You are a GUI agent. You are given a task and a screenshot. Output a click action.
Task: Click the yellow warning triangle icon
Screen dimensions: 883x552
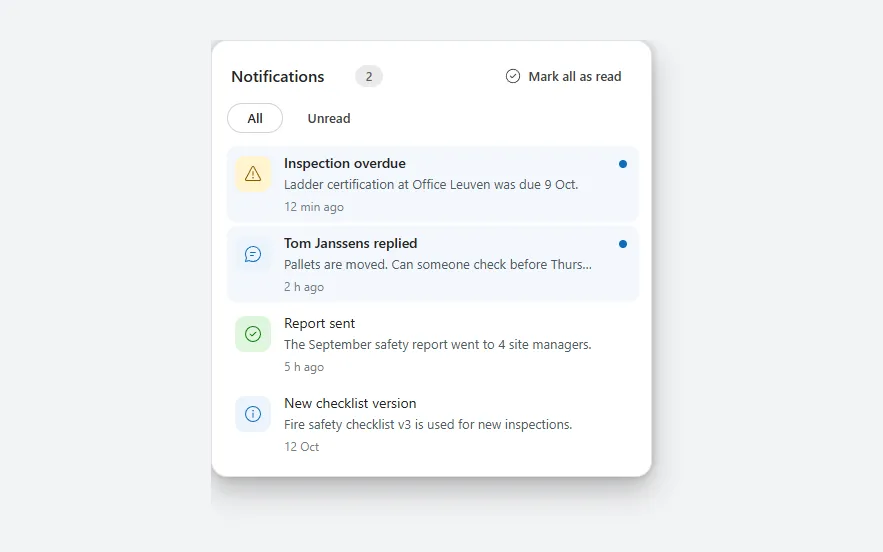coord(253,174)
